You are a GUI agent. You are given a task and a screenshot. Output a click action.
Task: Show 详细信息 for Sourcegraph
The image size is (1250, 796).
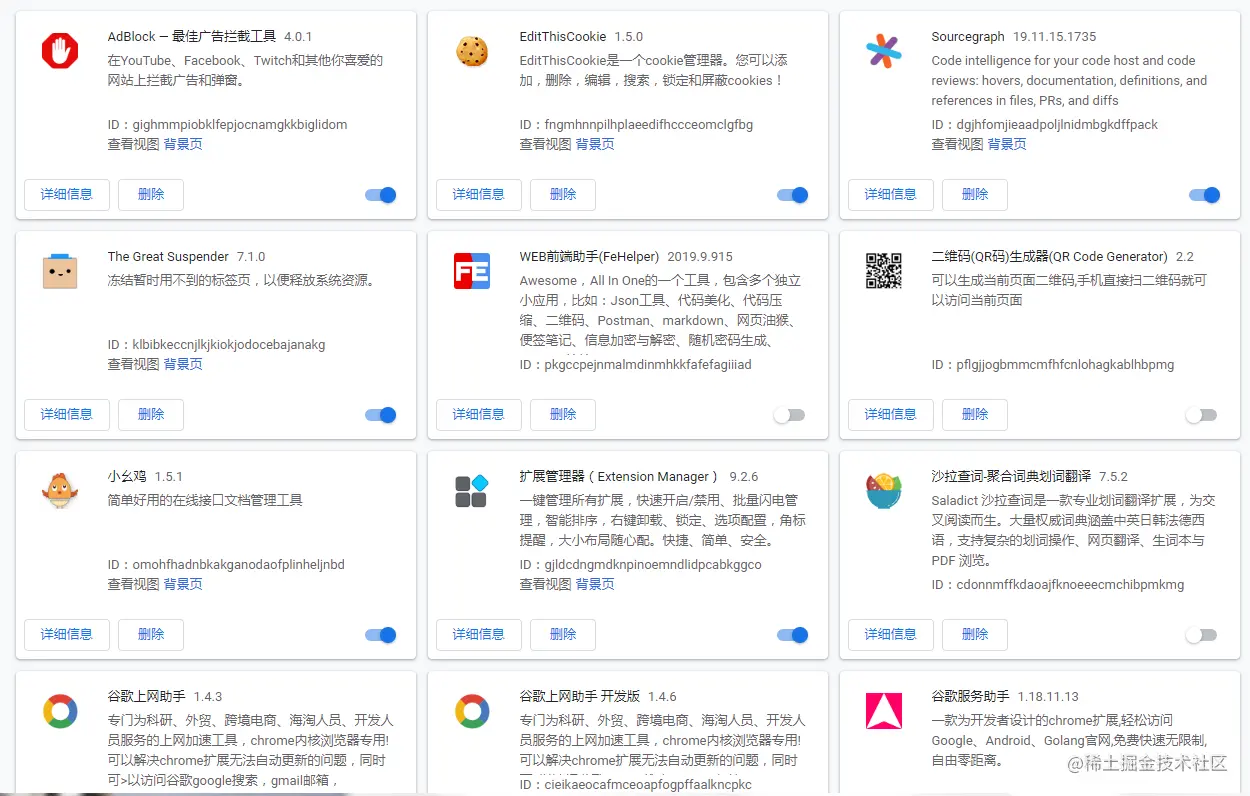[891, 195]
